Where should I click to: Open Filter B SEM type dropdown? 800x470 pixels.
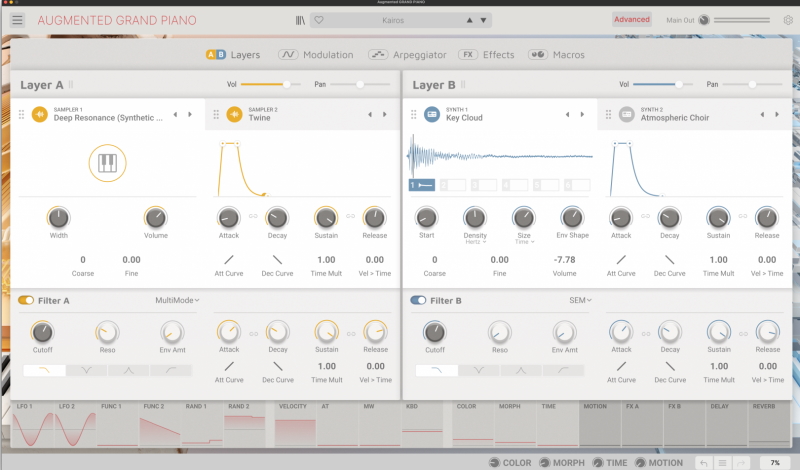click(x=580, y=300)
